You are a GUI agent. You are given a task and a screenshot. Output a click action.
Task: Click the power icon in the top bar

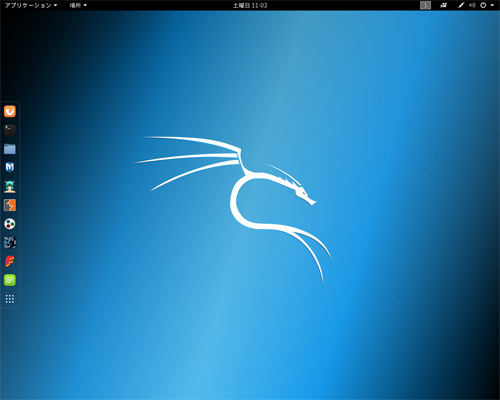pos(483,5)
